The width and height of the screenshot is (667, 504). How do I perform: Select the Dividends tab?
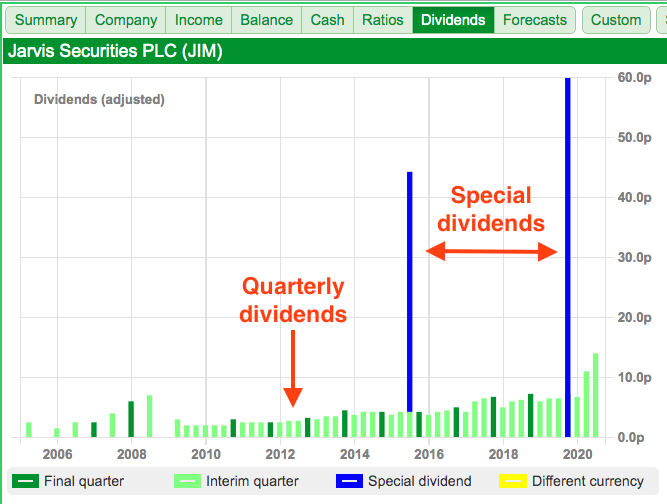(x=453, y=20)
